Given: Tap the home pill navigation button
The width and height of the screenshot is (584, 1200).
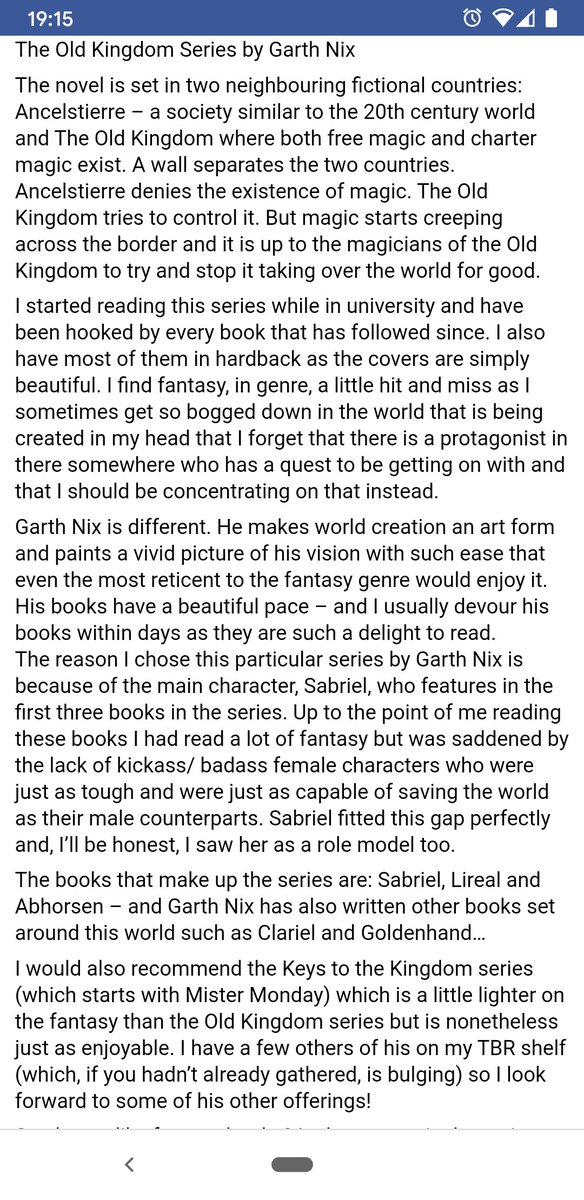Looking at the screenshot, I should click(x=292, y=1164).
